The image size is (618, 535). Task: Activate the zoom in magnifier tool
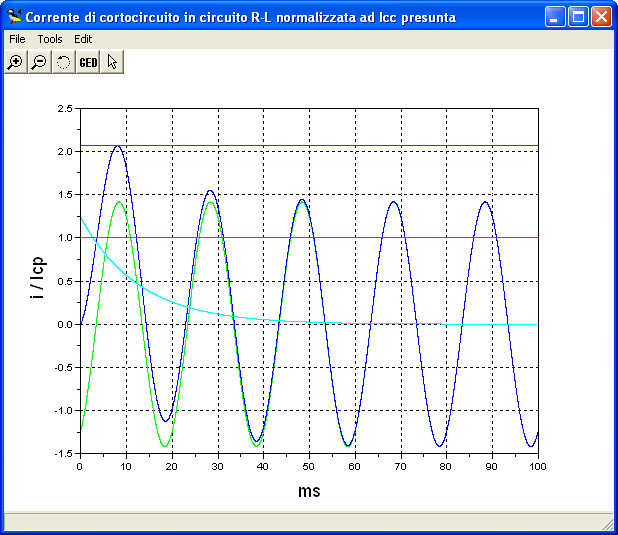(15, 62)
